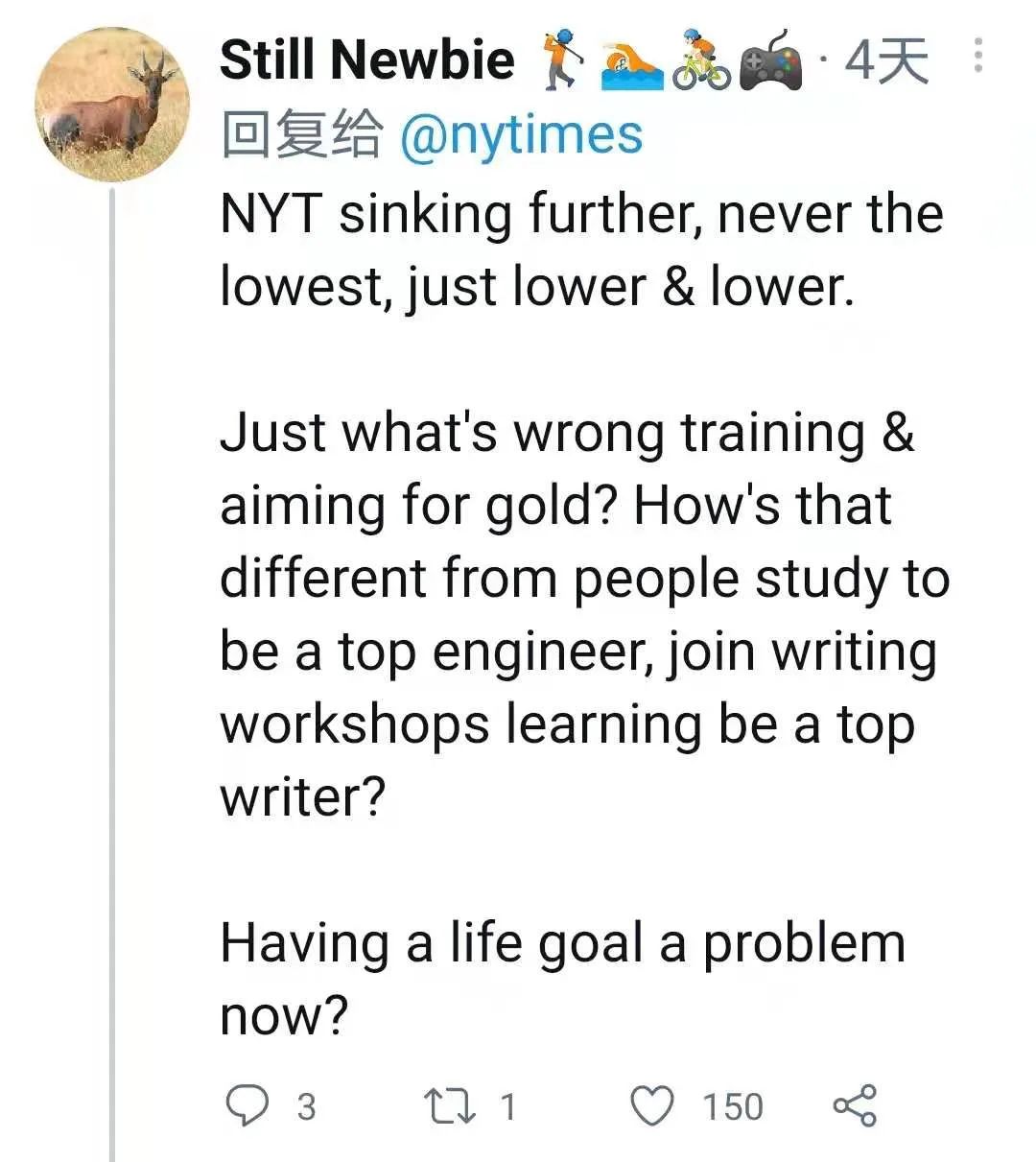
Task: Open Still Newbie's antelope profile picture
Action: (111, 106)
